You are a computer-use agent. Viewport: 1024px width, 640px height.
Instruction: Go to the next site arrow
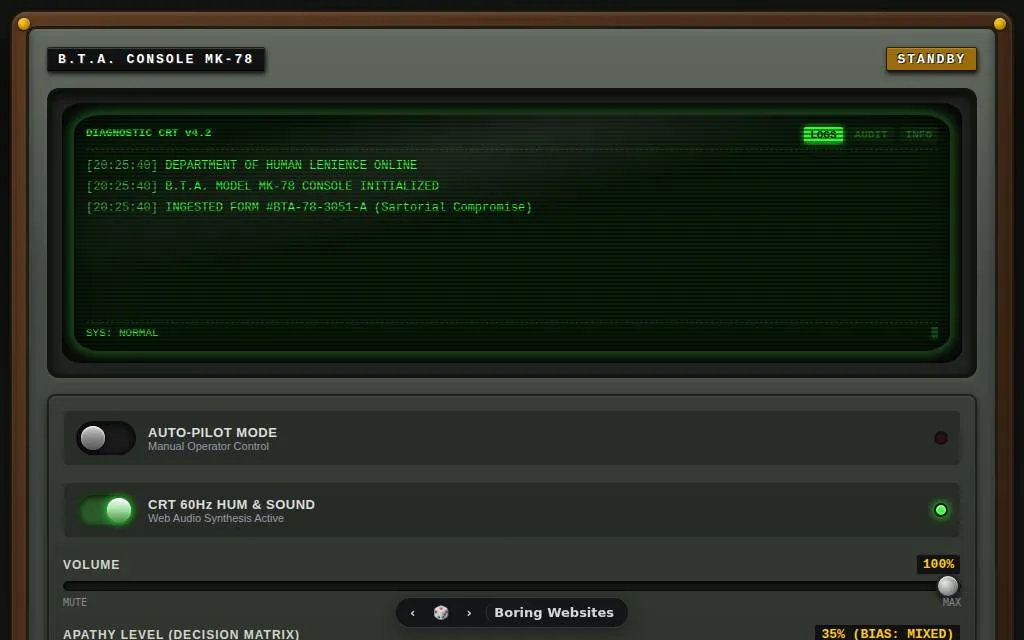point(469,613)
